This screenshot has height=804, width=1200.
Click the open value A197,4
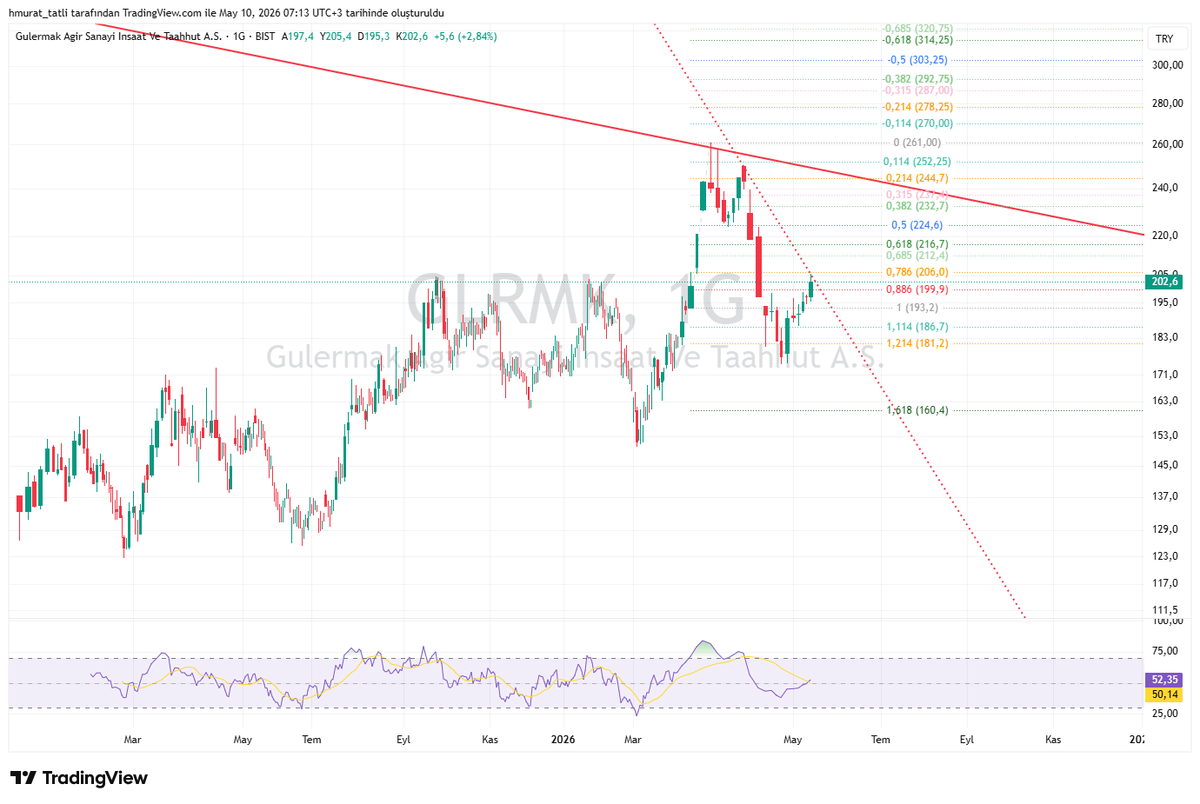point(298,36)
